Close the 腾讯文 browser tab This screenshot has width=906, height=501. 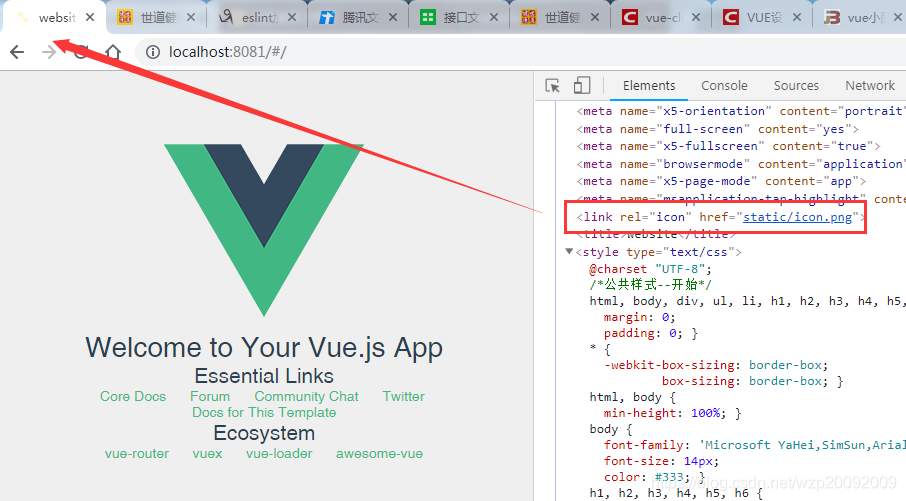pos(393,17)
